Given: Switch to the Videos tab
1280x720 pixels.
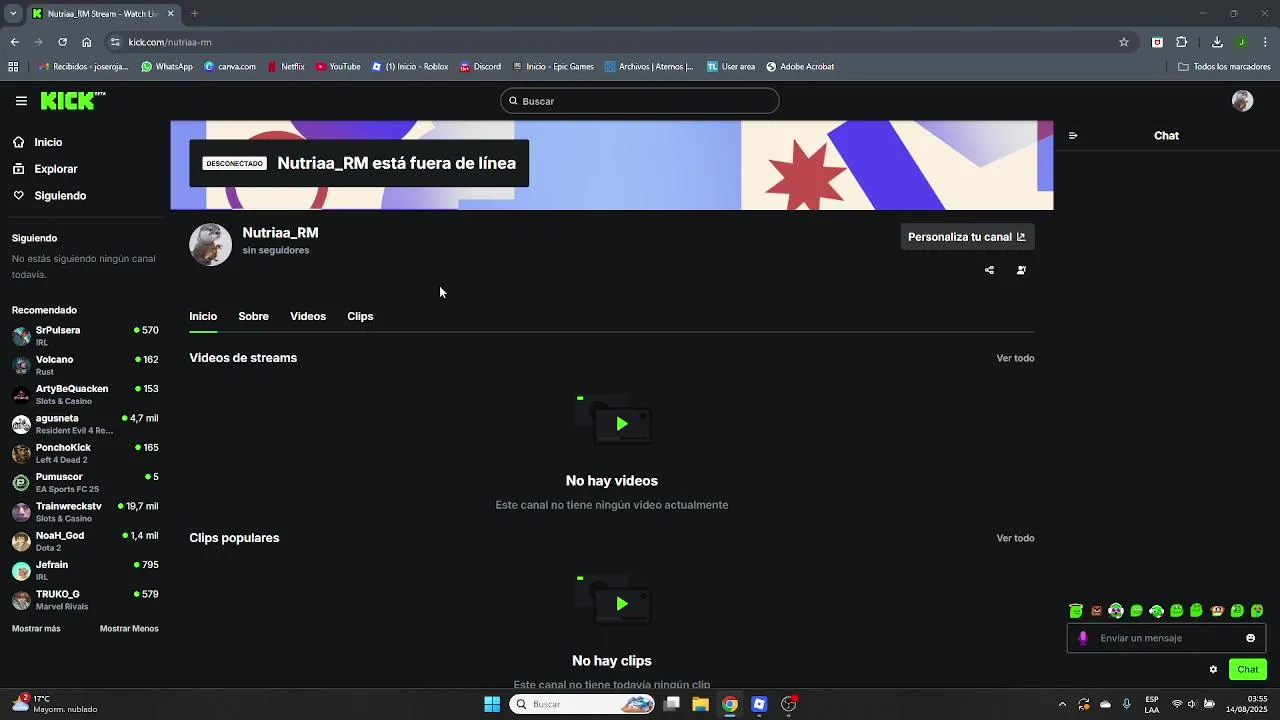Looking at the screenshot, I should 308,316.
